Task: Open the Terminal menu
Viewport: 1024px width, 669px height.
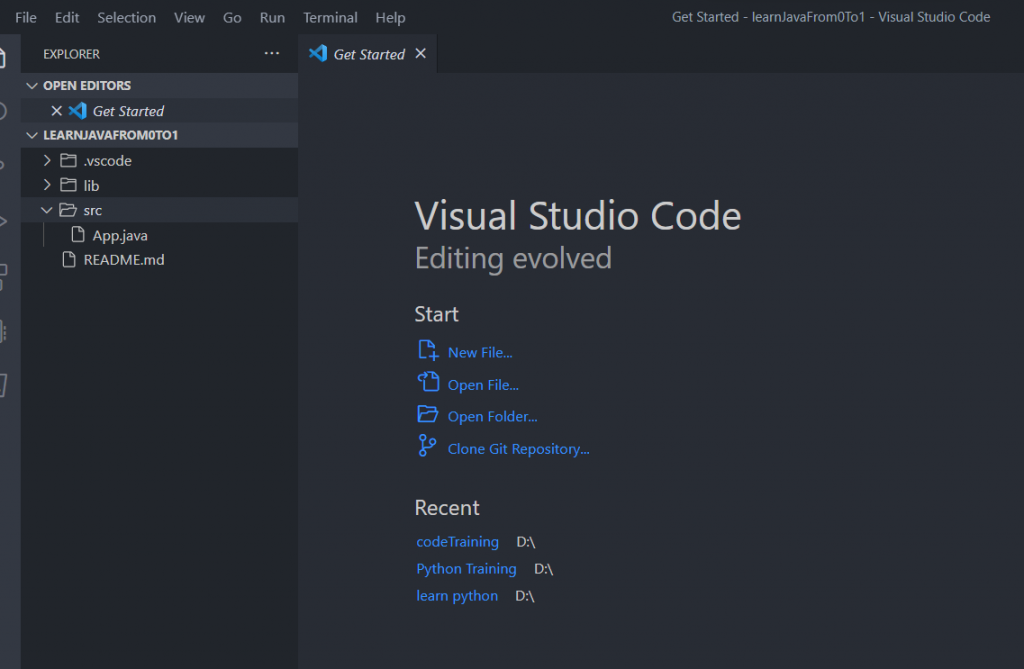Action: [x=330, y=18]
